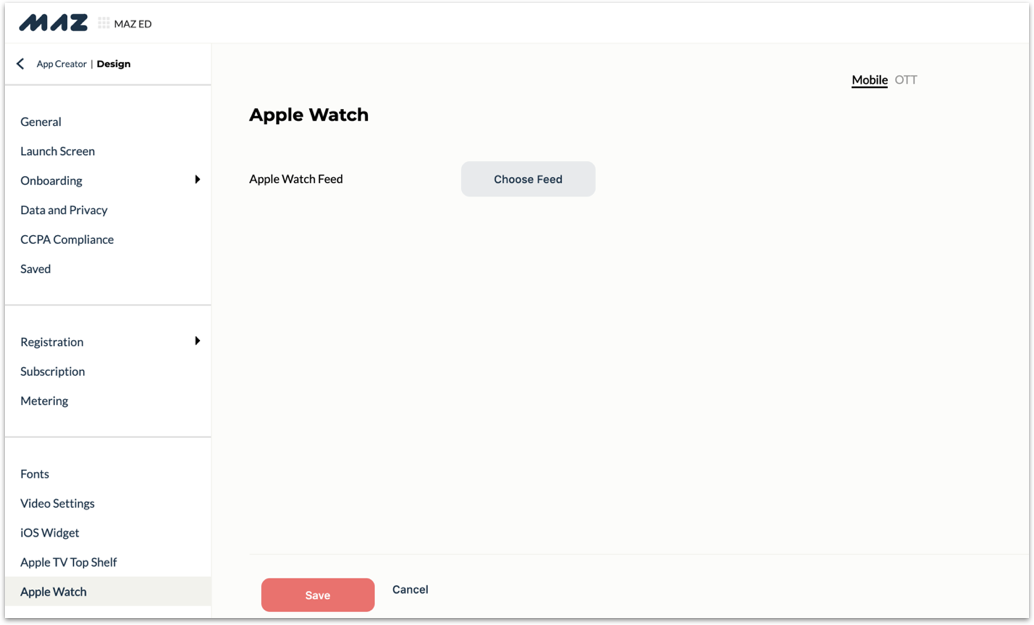The height and width of the screenshot is (625, 1034).
Task: Click the Apple Watch page heading
Action: (309, 115)
